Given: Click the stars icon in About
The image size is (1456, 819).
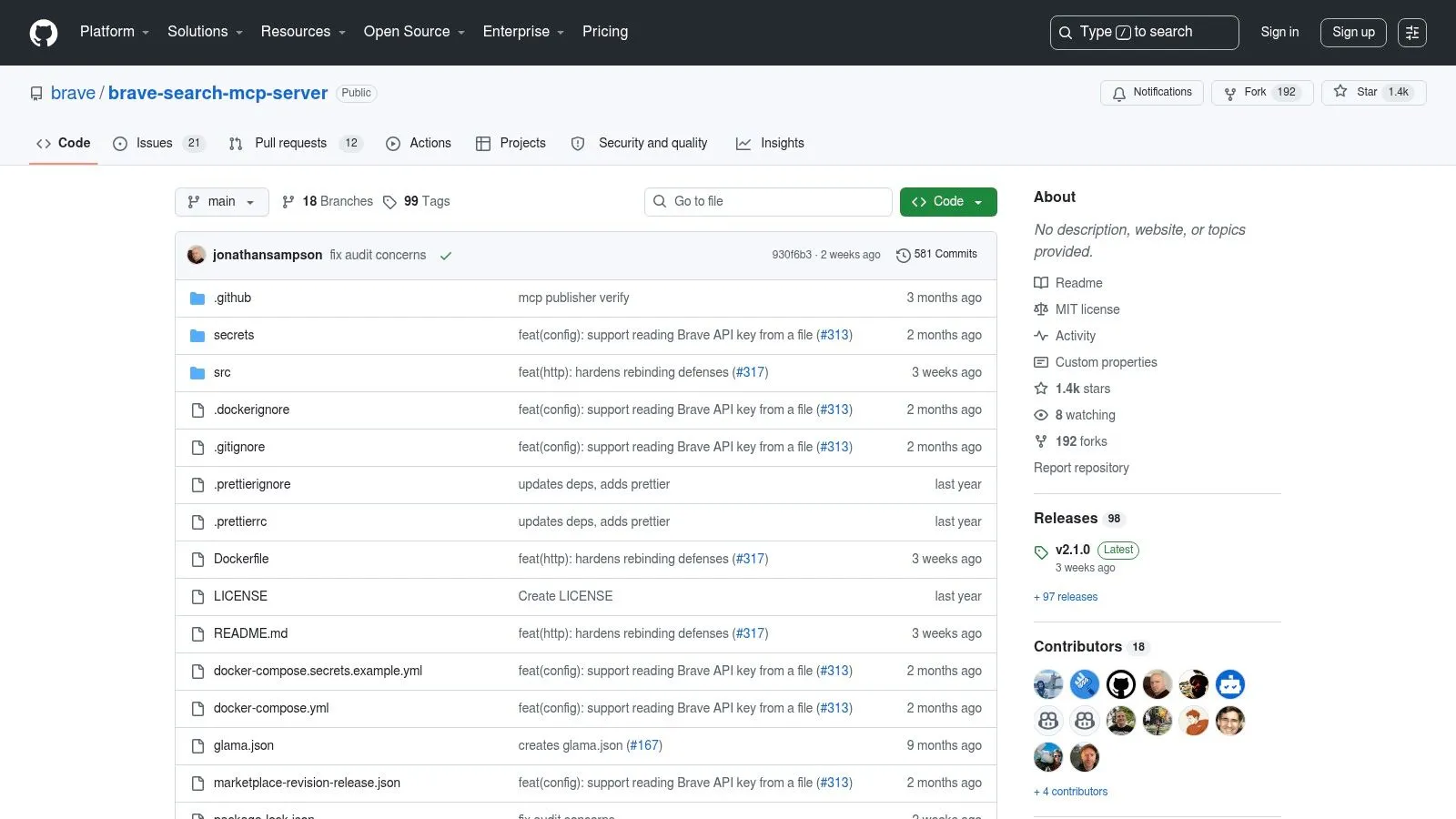Looking at the screenshot, I should click(1041, 389).
